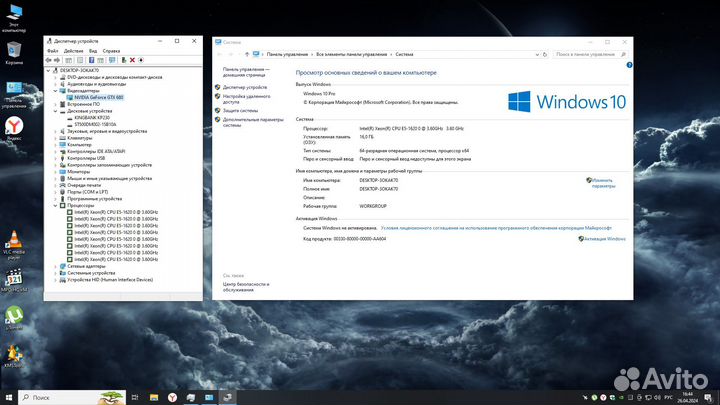720x405 pixels.
Task: Open the Microsoft license terms link
Action: [496, 228]
